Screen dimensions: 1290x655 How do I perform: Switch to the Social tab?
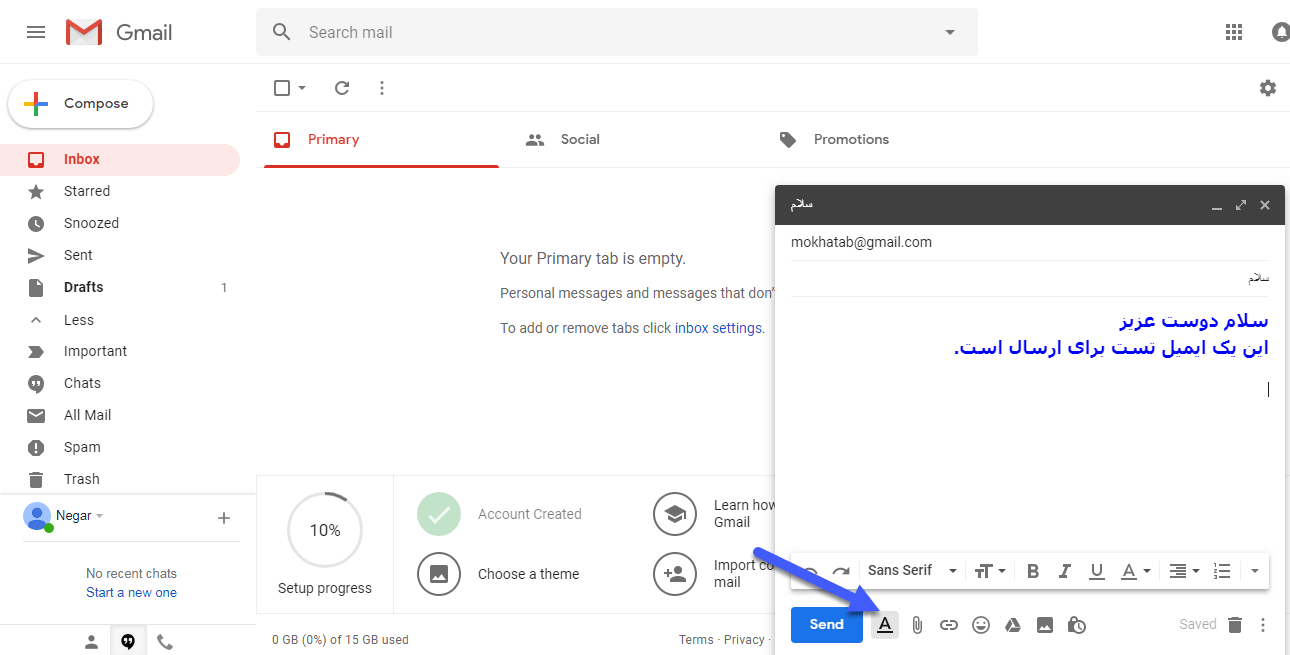[579, 140]
